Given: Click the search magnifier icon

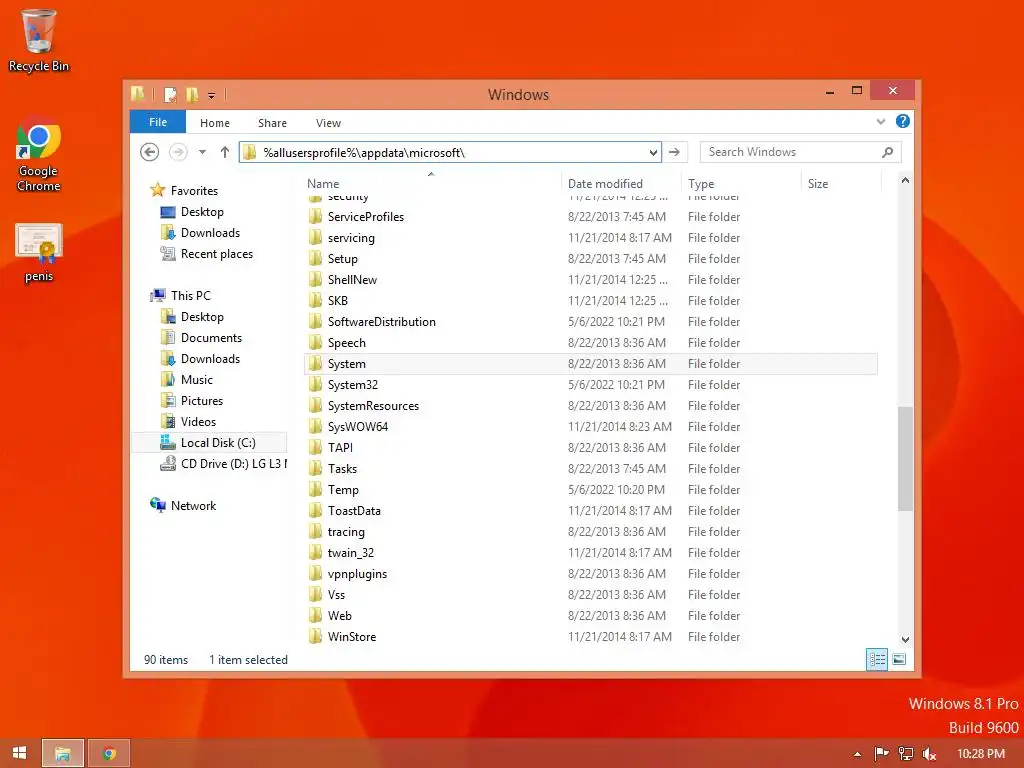Looking at the screenshot, I should pos(887,152).
